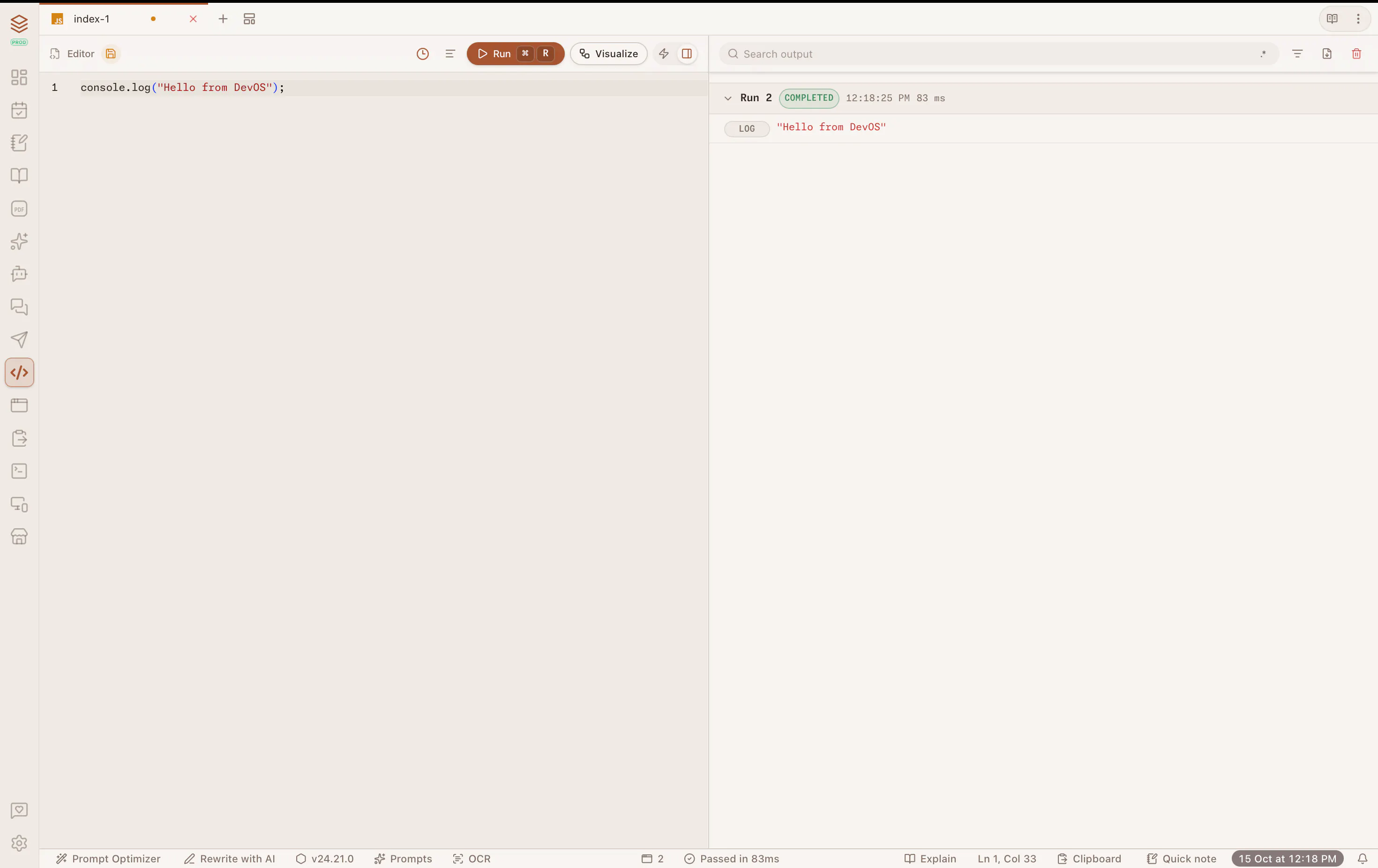1378x868 pixels.
Task: Open the feedback heart message icon
Action: tap(19, 810)
